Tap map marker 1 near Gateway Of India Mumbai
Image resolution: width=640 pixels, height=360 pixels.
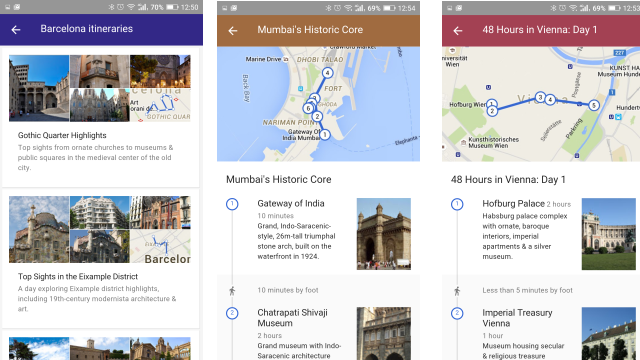(x=324, y=134)
